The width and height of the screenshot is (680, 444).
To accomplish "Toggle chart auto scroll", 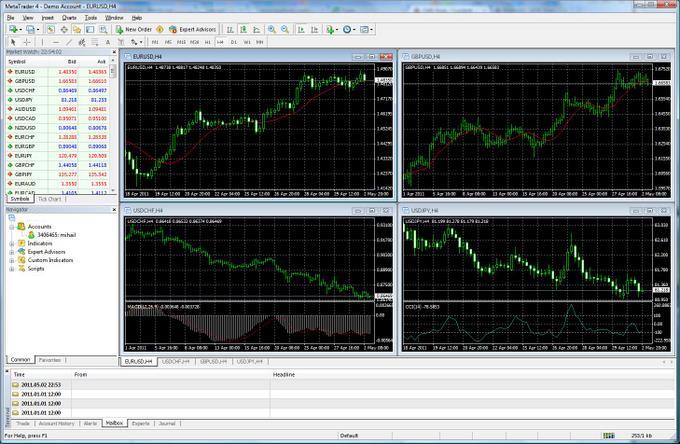I will (301, 29).
